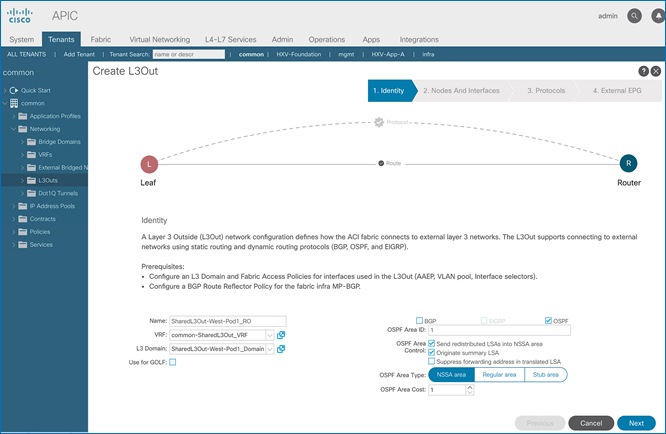
Task: Open the Apps tab
Action: pos(371,39)
